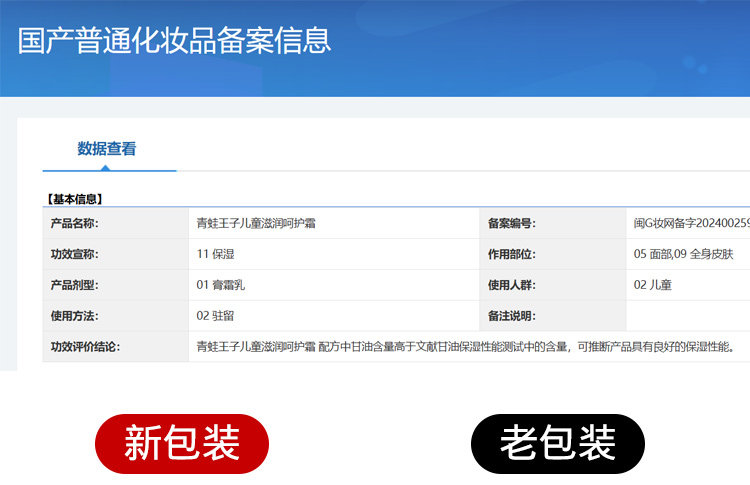Select the 使用方法 label cell
This screenshot has width=750, height=485.
[116, 316]
